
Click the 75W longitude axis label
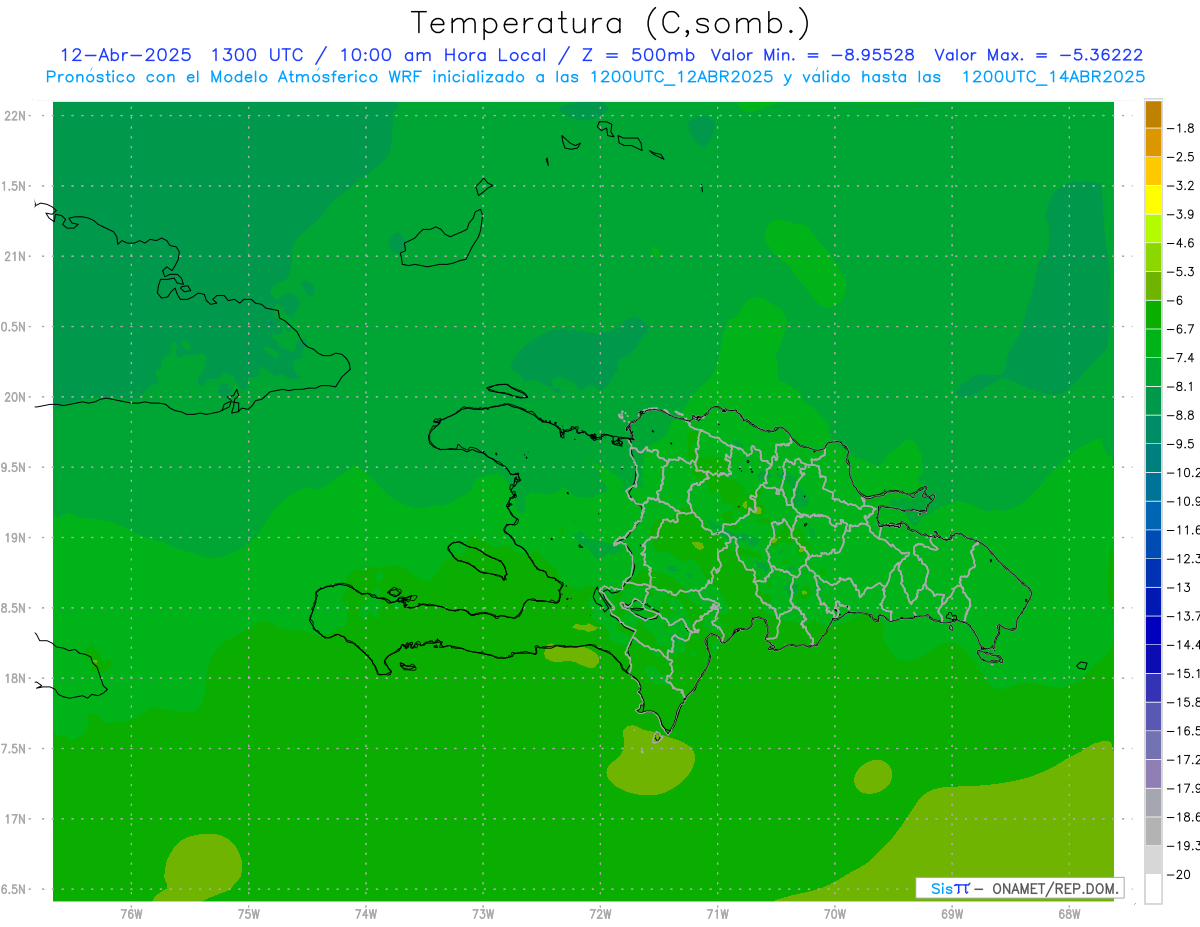(x=248, y=914)
